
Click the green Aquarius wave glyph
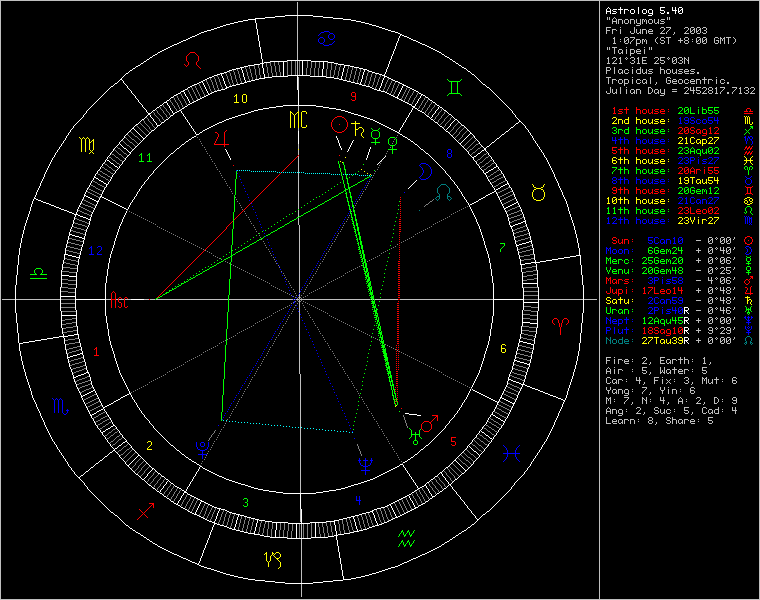point(407,539)
